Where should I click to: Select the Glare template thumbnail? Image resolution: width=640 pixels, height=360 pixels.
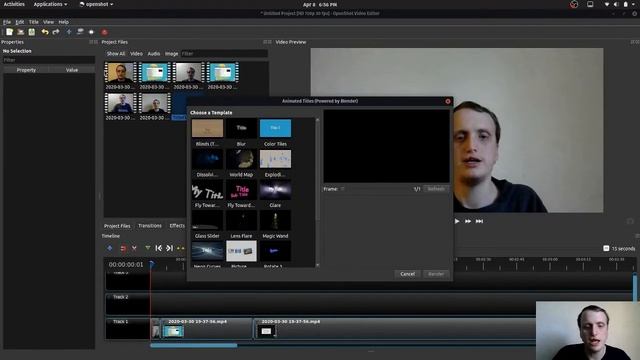(276, 190)
